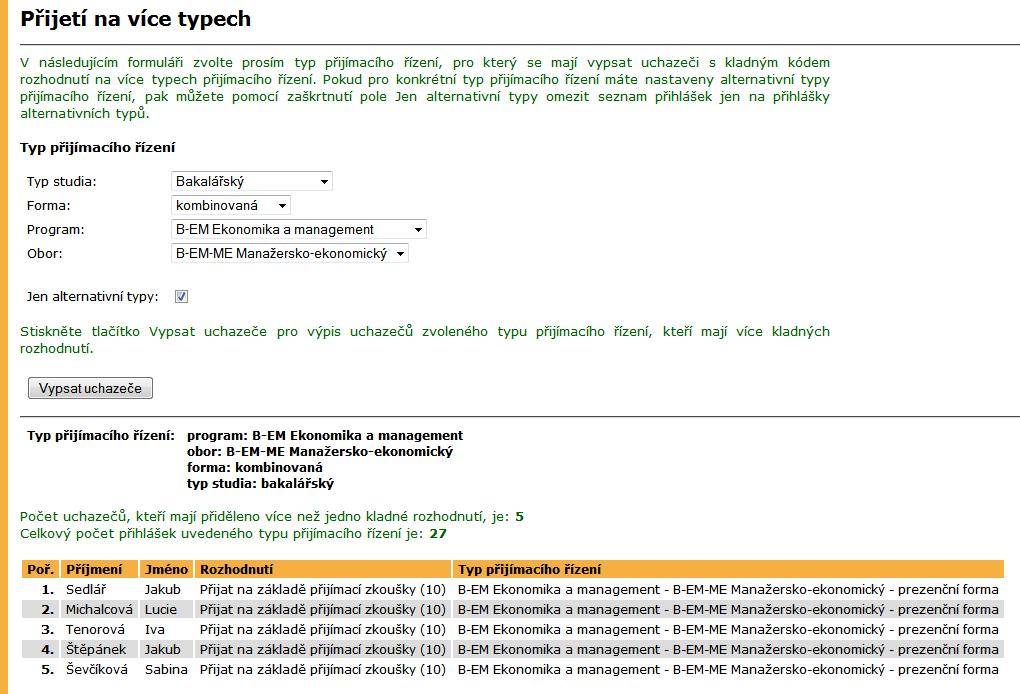Expand the Program dropdown
Image resolution: width=1020 pixels, height=694 pixels.
point(299,229)
